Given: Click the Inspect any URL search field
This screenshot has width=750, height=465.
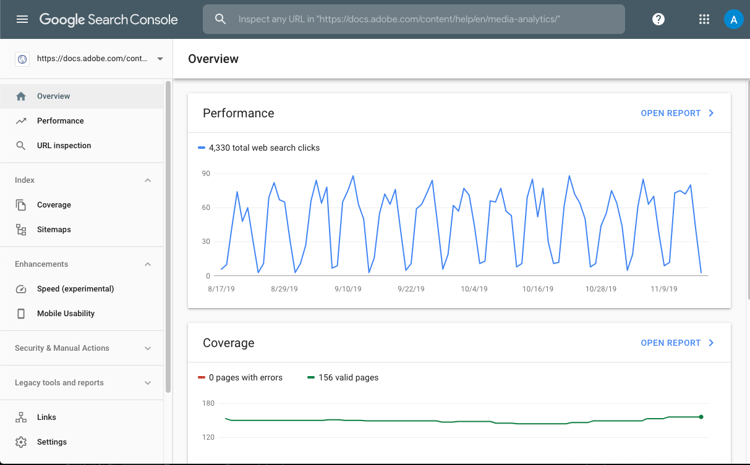Looking at the screenshot, I should click(414, 19).
